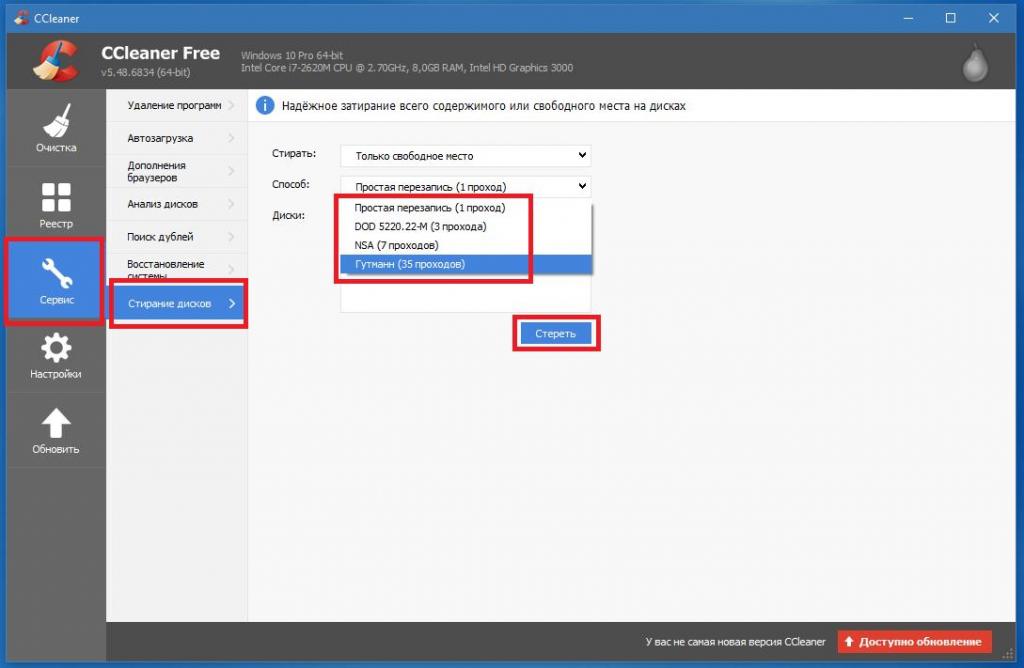Expand the Стирать dropdown

pos(465,155)
